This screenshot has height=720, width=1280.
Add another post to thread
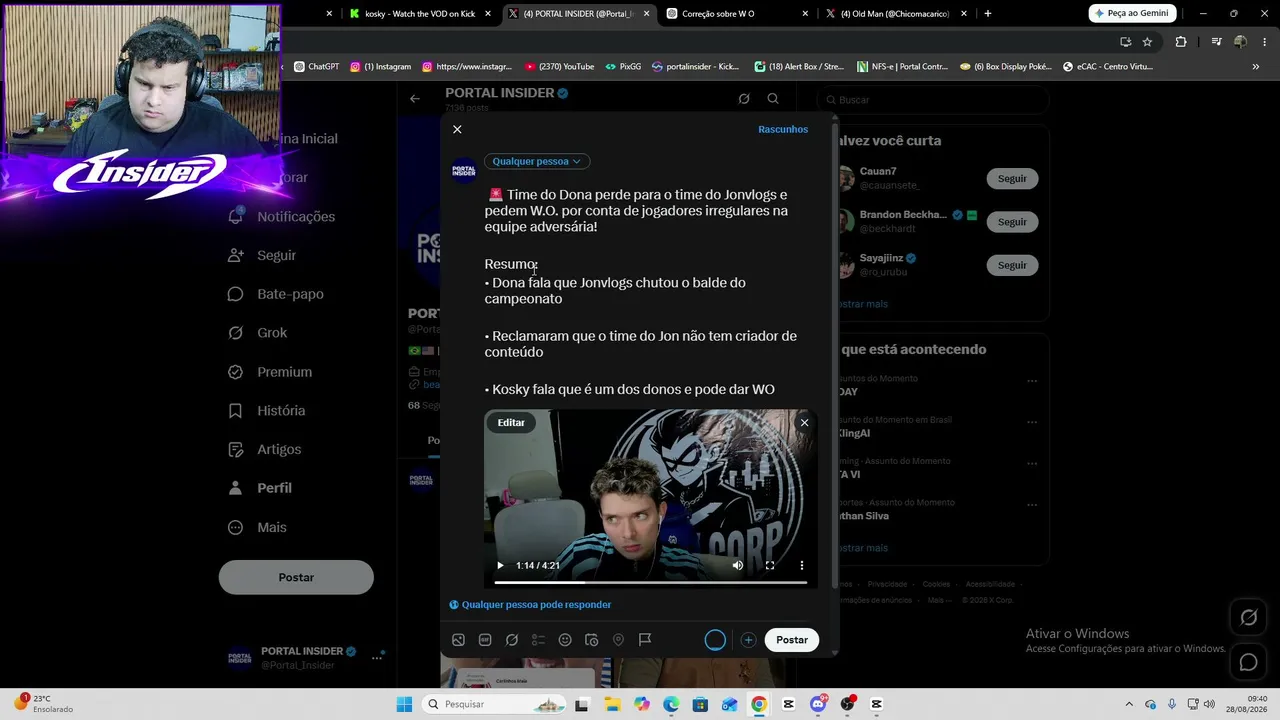click(x=748, y=640)
